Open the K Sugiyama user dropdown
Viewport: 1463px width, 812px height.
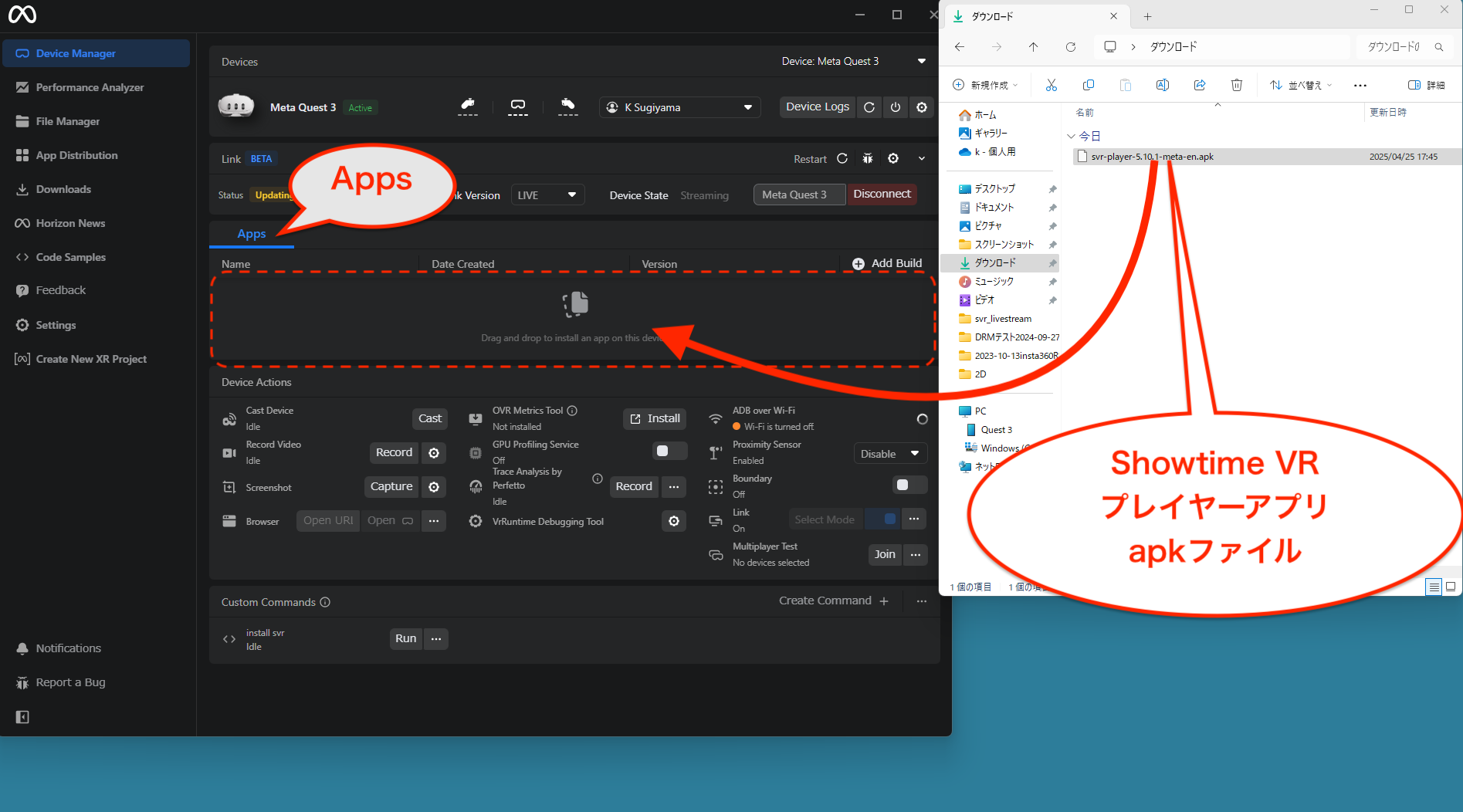[x=679, y=107]
